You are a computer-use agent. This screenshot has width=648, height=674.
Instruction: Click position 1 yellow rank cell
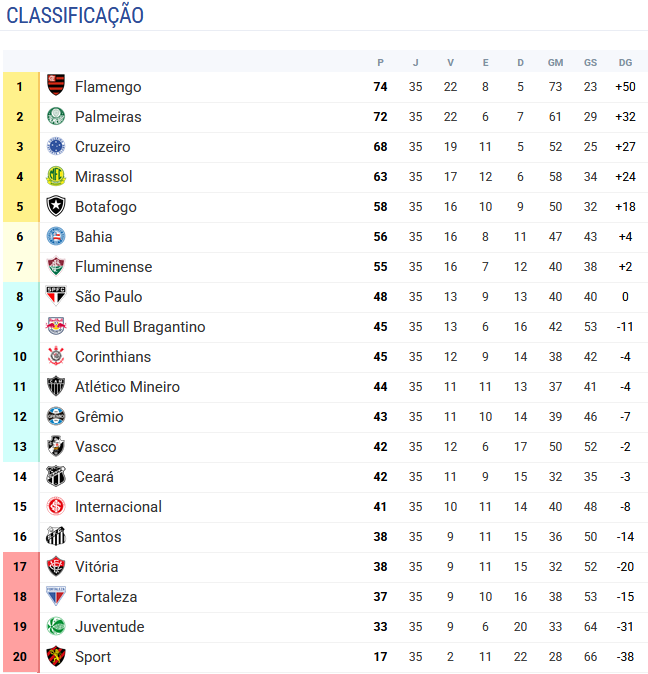(x=19, y=87)
